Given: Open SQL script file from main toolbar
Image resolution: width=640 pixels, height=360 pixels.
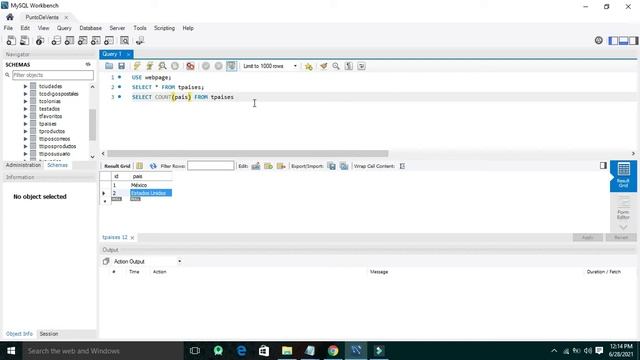Looking at the screenshot, I should 24,40.
